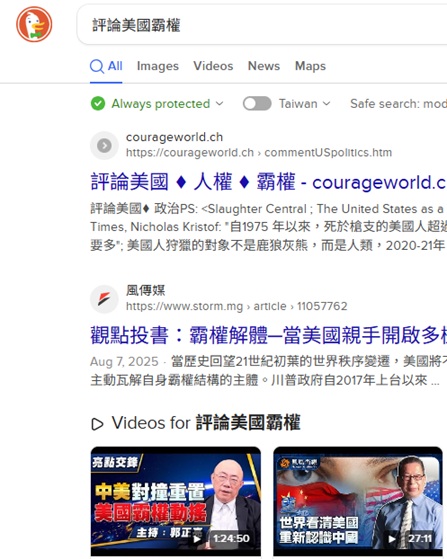Play the 27:11 video via play icon
Image resolution: width=447 pixels, height=559 pixels.
tap(392, 539)
